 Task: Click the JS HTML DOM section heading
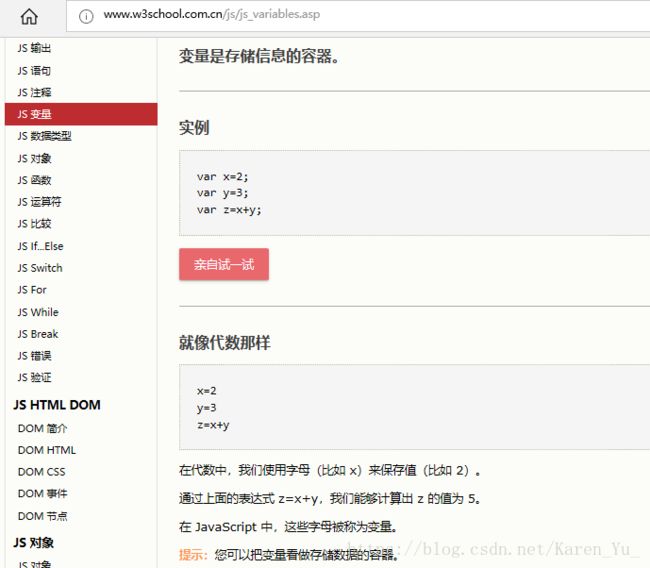click(57, 405)
